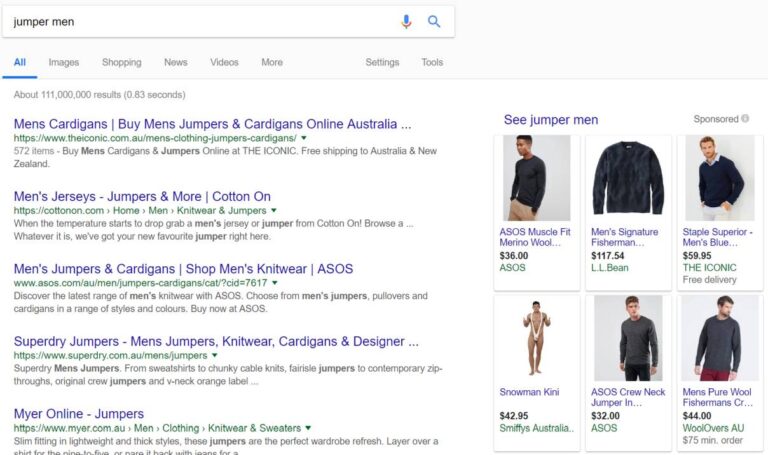This screenshot has width=768, height=455.
Task: Click the $42.95 price
Action: pyautogui.click(x=514, y=416)
